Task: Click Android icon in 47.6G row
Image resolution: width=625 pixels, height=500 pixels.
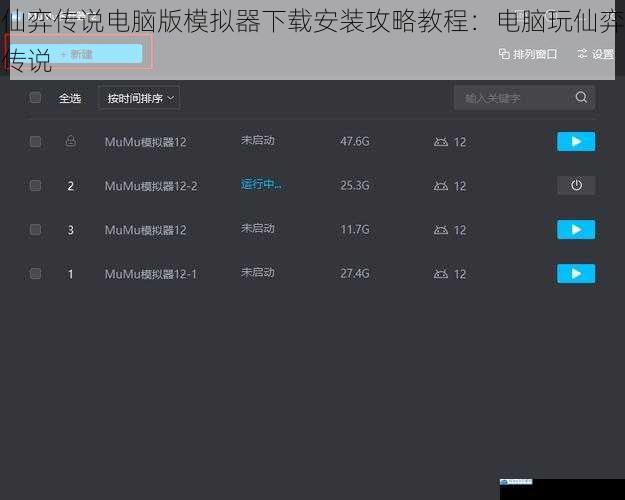Action: coord(440,142)
